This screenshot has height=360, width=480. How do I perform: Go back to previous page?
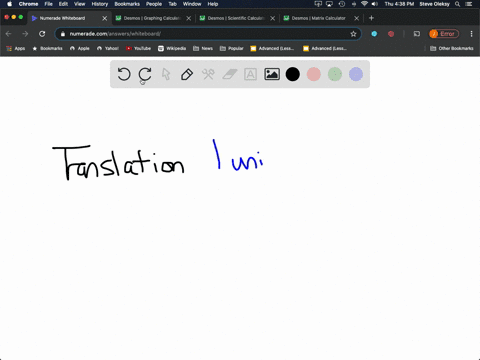(9, 34)
